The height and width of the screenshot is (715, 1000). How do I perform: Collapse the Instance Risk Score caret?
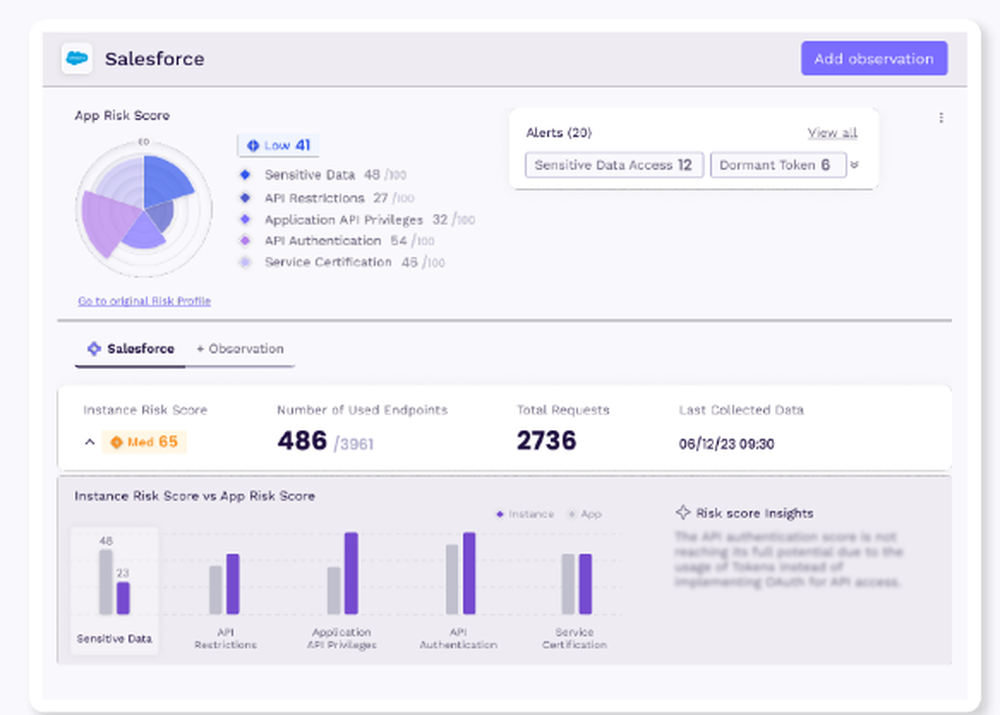click(90, 442)
